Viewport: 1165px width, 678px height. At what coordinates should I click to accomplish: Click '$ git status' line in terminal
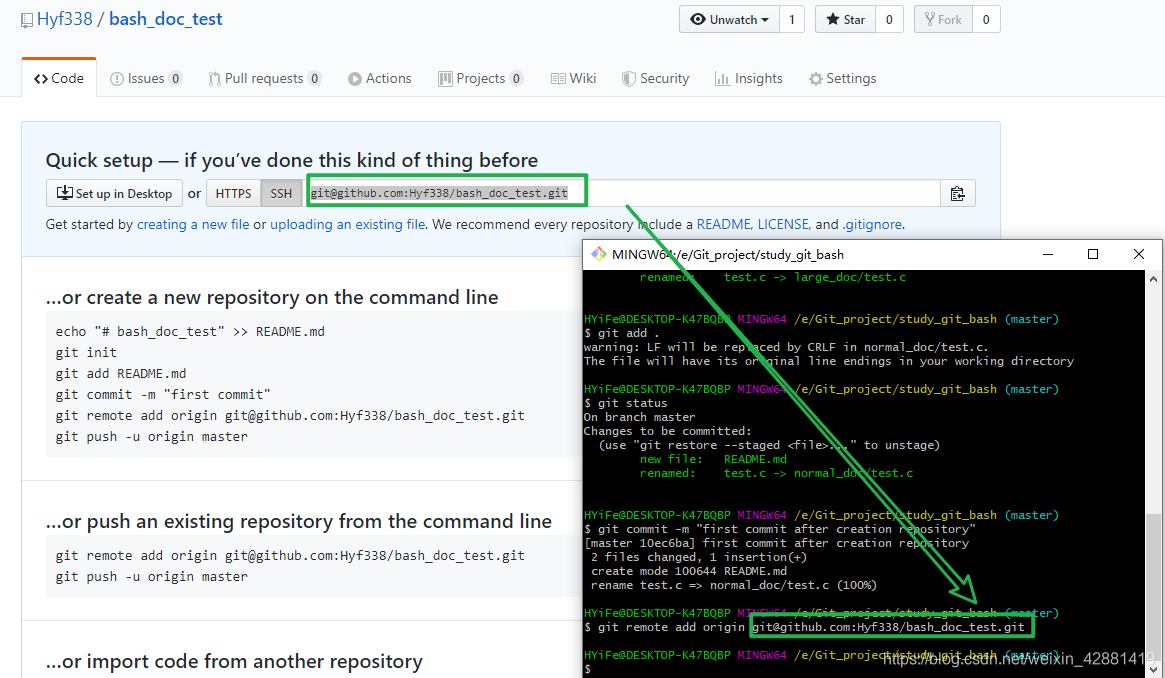point(626,403)
